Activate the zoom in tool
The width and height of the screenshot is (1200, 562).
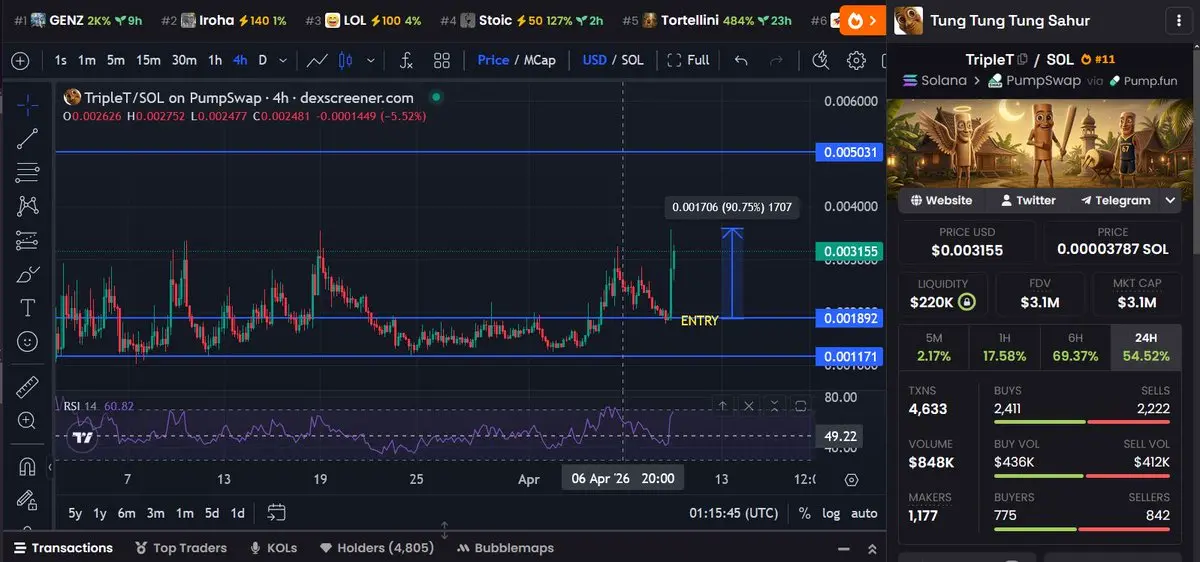click(28, 421)
